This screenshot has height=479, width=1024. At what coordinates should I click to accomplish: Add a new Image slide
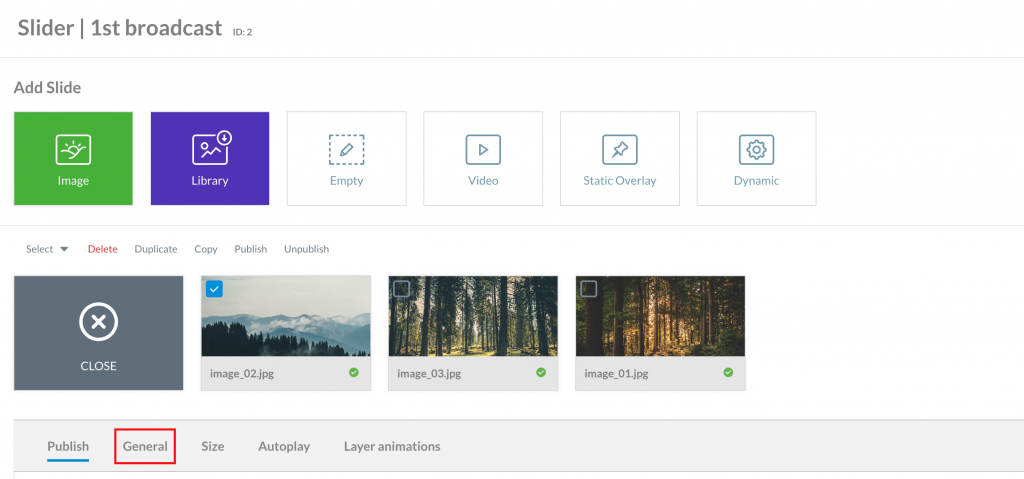point(73,158)
